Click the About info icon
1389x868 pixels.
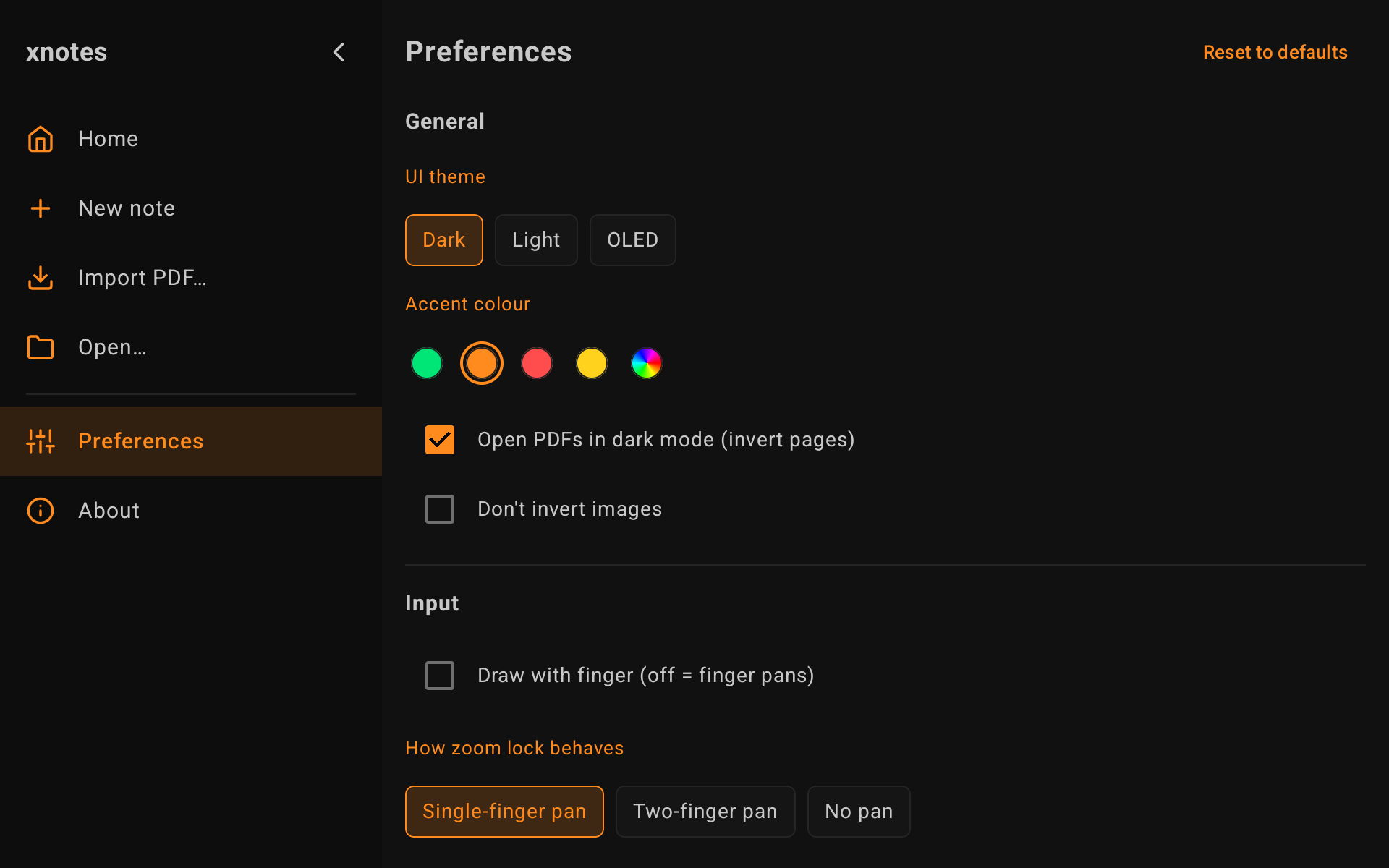click(41, 511)
